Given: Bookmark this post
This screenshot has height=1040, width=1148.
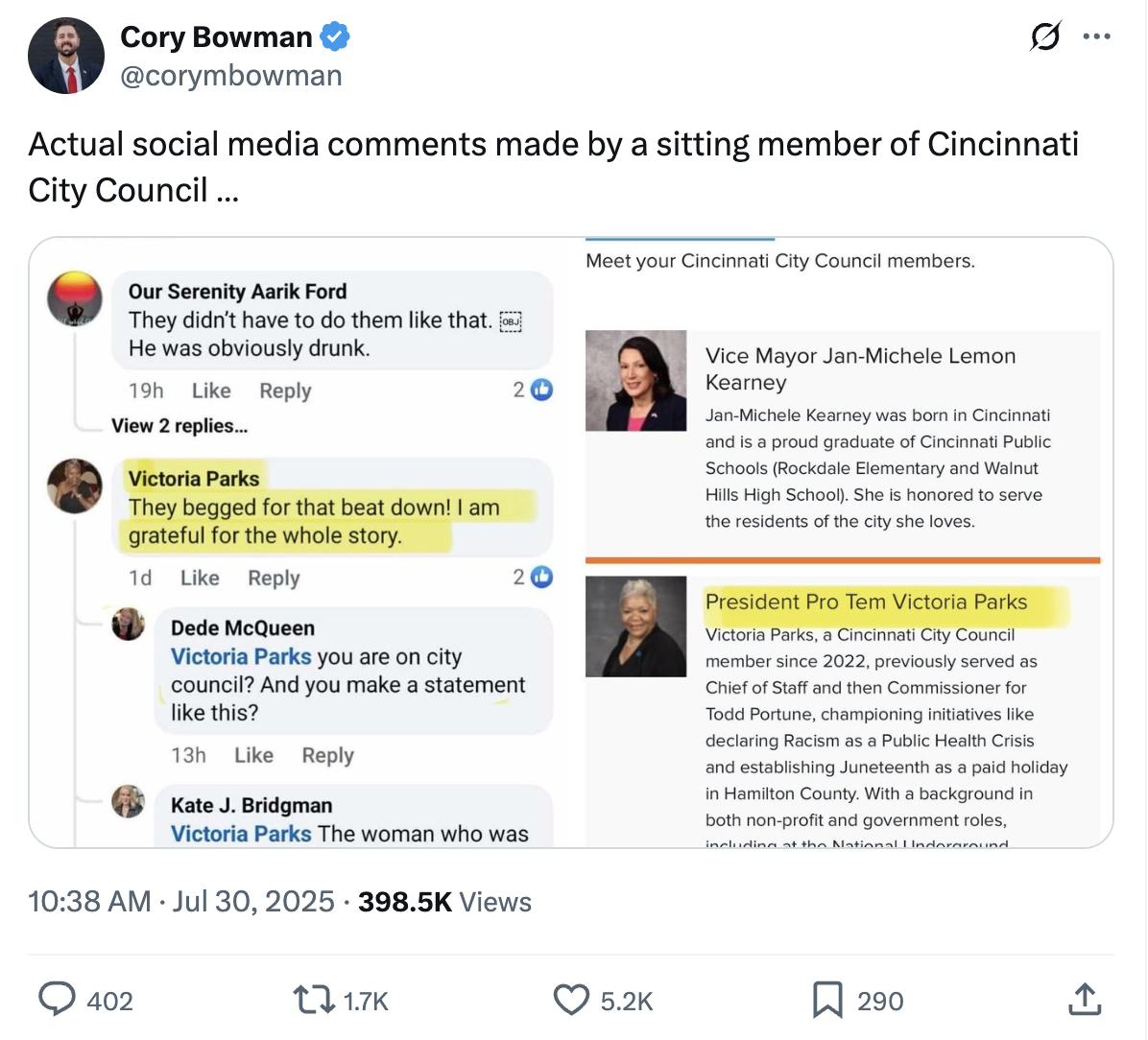Looking at the screenshot, I should (x=826, y=1000).
